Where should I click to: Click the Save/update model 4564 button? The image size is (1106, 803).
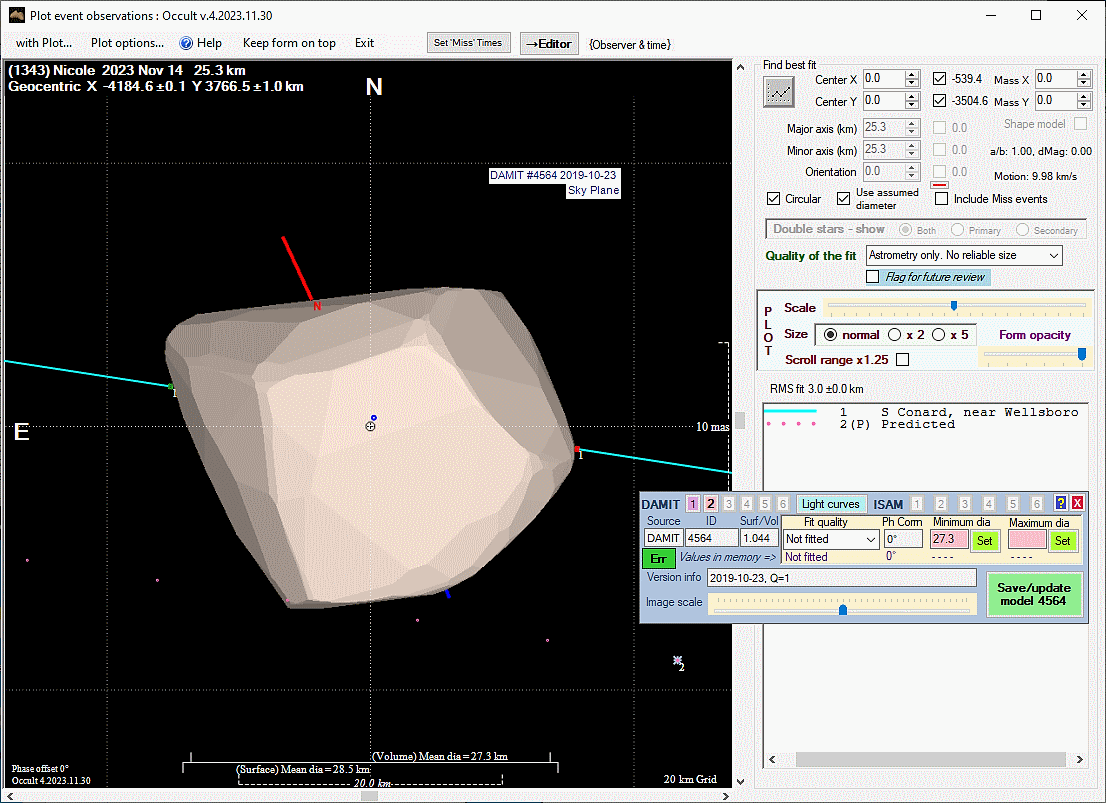pyautogui.click(x=1034, y=594)
